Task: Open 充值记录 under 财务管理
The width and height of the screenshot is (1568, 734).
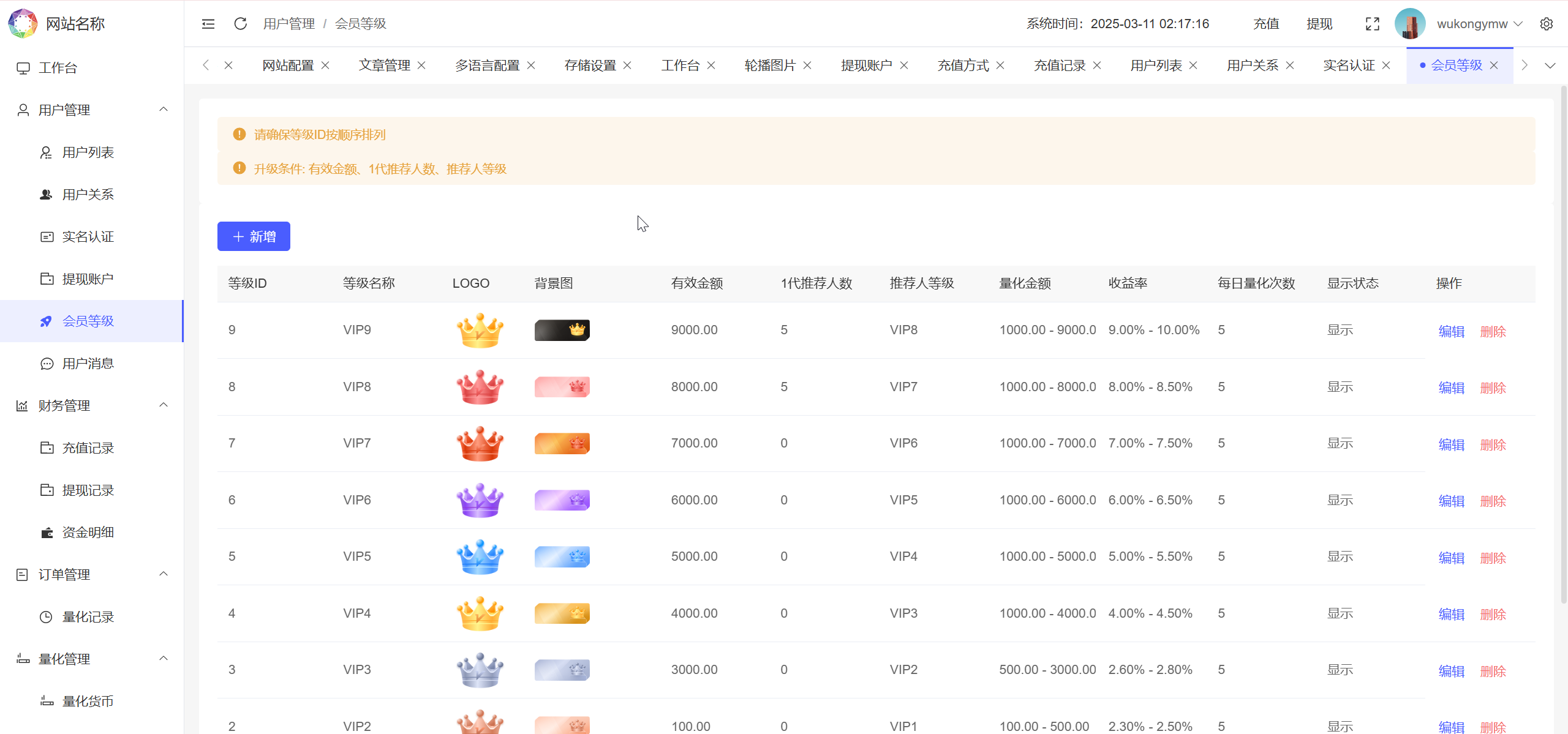Action: [88, 448]
